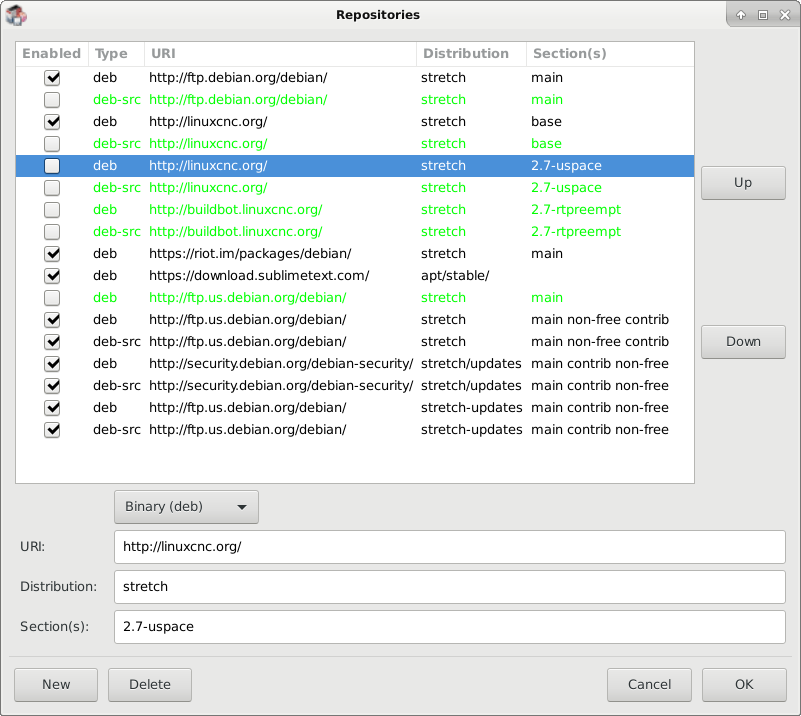Click the green http://ftp.us.debian.org/debian/ URI
The image size is (801, 716).
248,298
